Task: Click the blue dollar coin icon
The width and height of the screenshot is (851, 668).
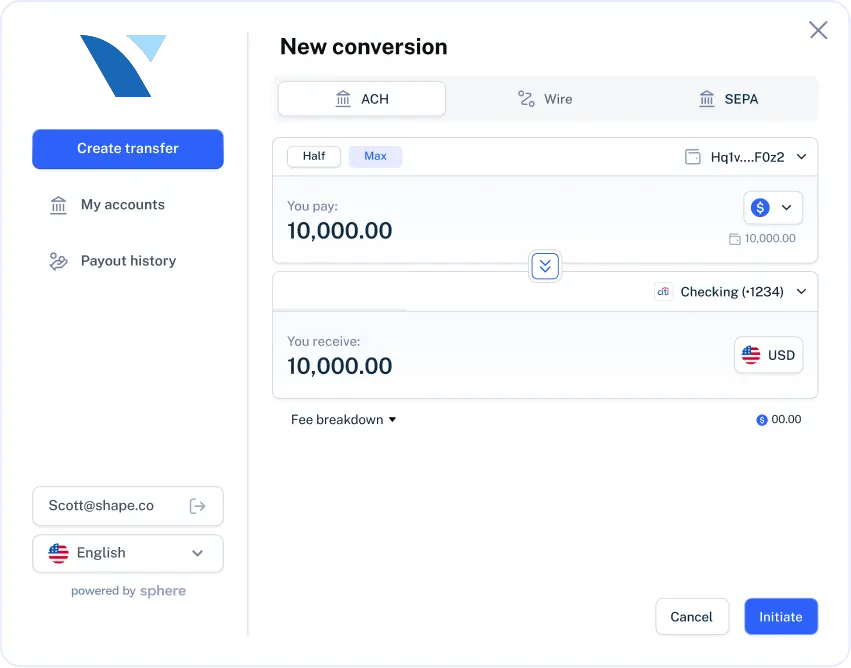Action: [760, 207]
